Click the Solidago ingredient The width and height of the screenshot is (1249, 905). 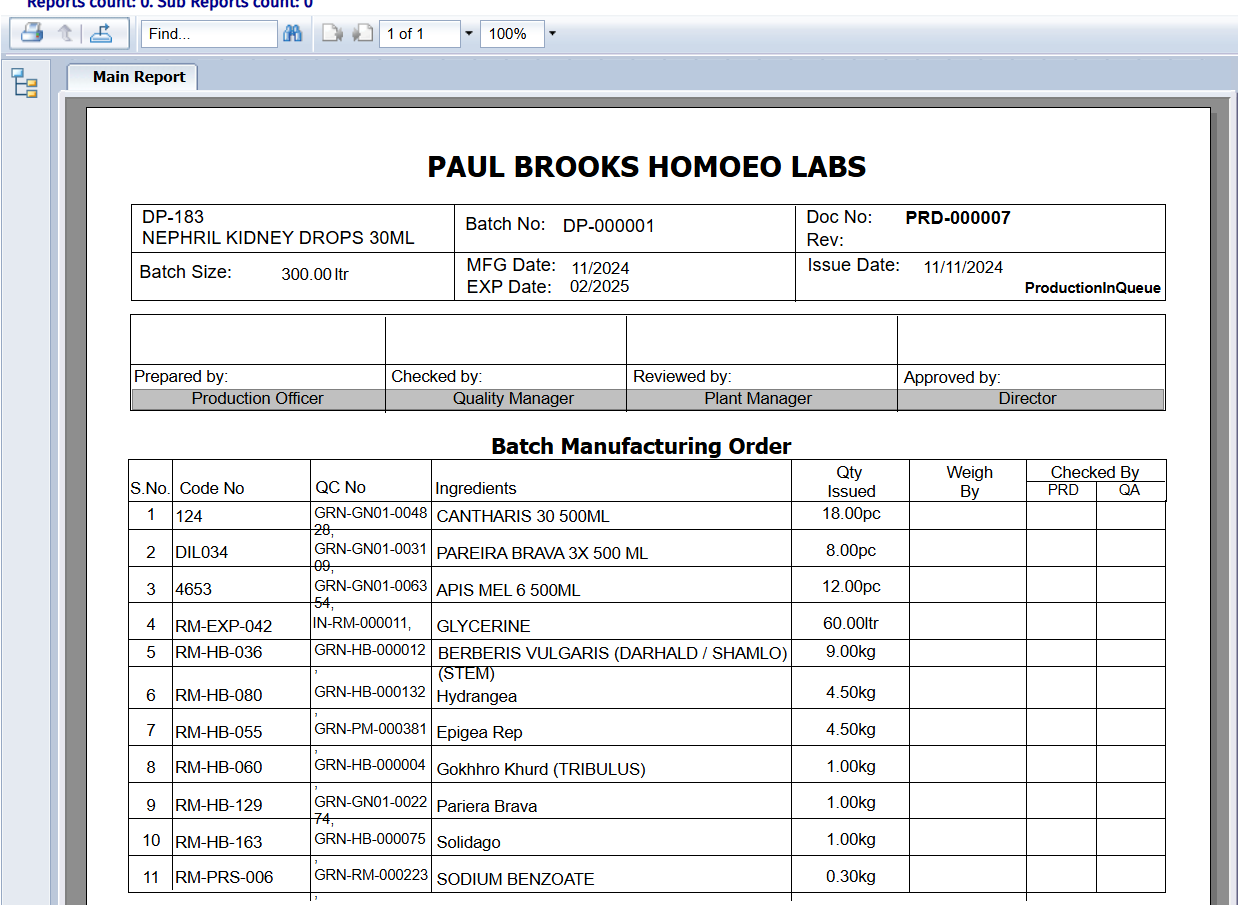coord(468,843)
